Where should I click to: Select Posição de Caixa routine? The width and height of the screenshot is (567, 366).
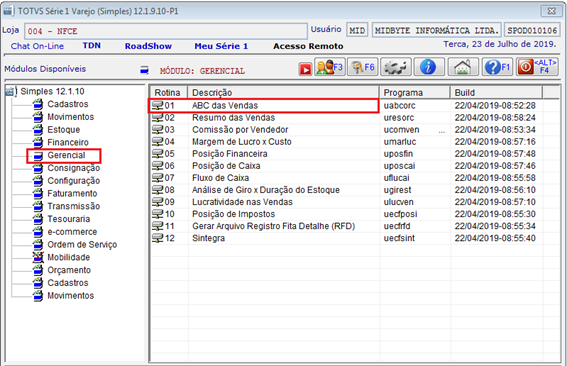(x=226, y=166)
